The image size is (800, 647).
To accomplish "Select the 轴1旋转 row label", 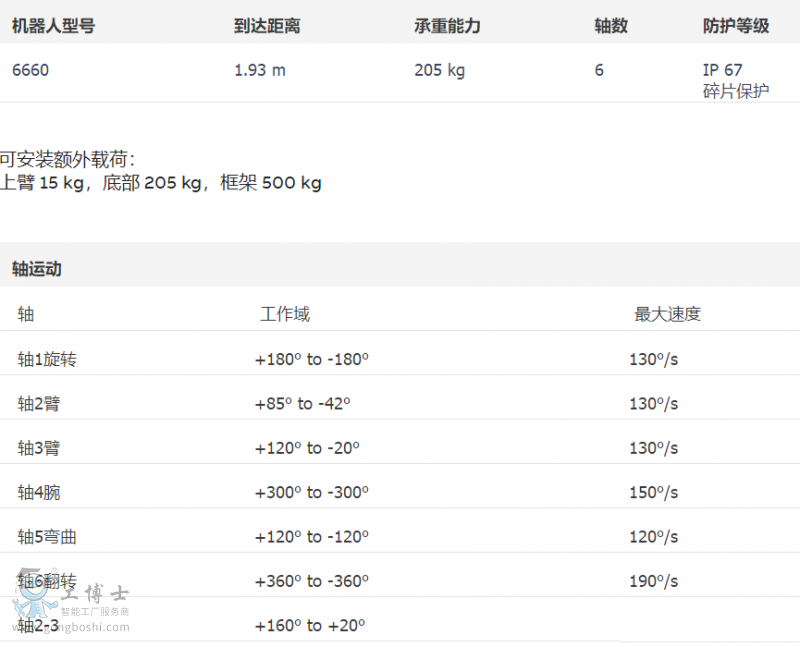I will point(44,358).
